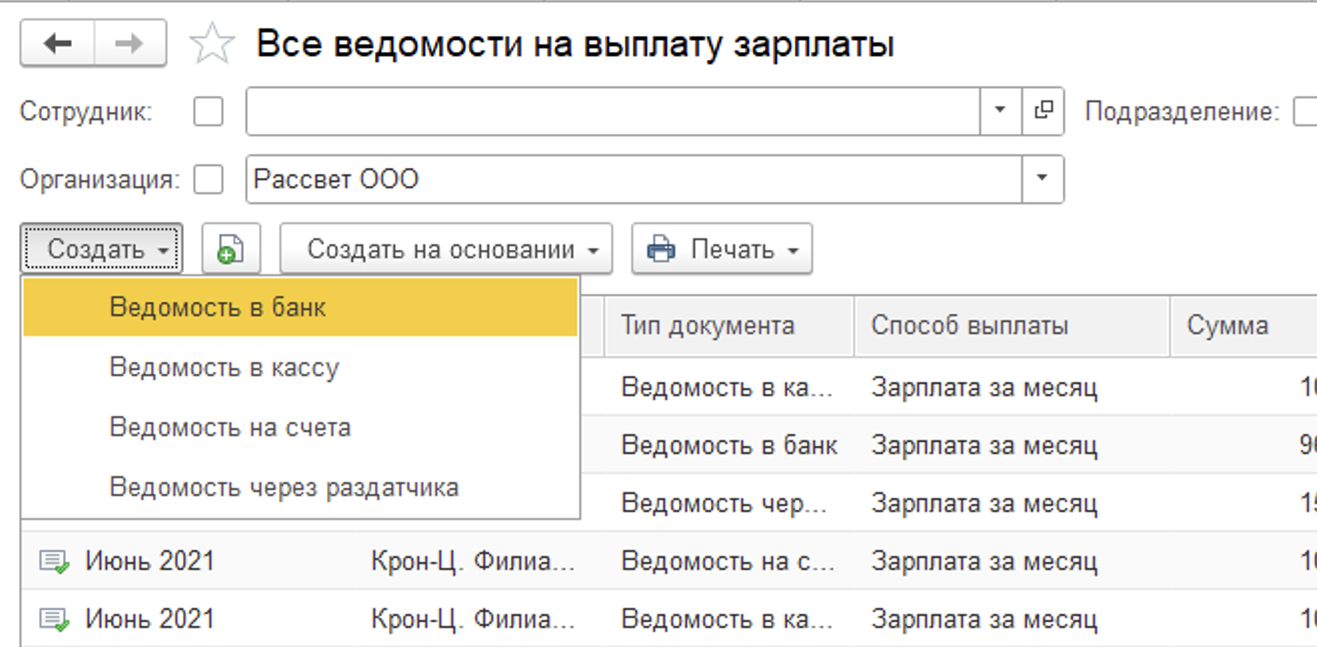Toggle the Подразделение filter checkbox
This screenshot has width=1317, height=647.
point(1305,111)
